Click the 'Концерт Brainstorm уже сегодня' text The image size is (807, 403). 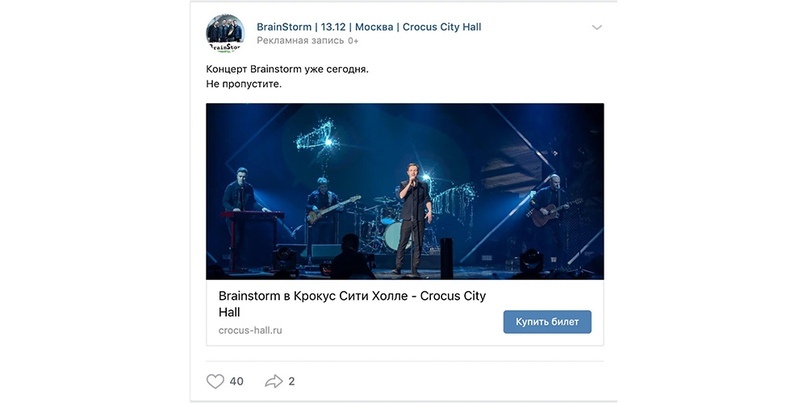click(x=287, y=69)
